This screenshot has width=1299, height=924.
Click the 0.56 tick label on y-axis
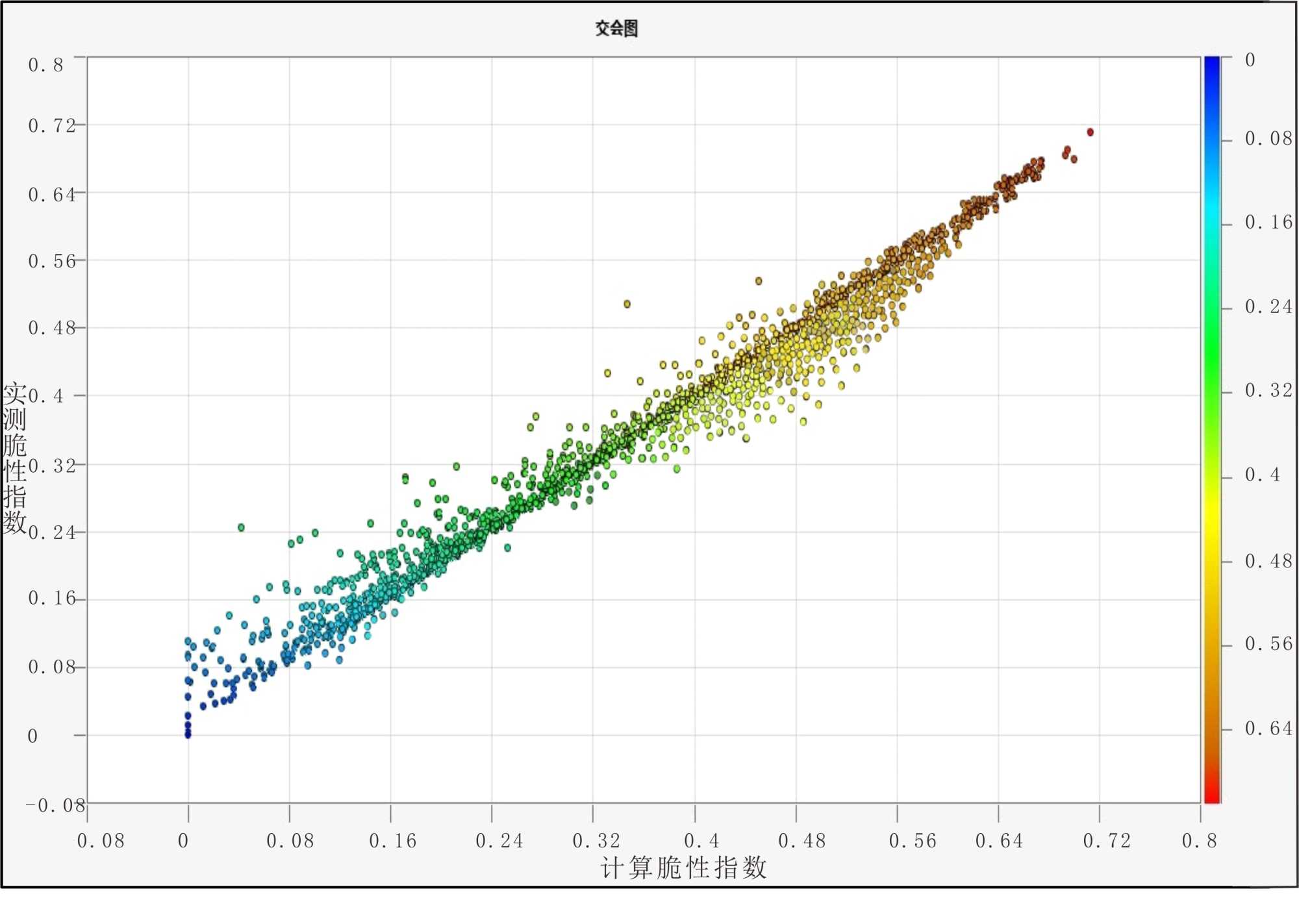(x=52, y=262)
